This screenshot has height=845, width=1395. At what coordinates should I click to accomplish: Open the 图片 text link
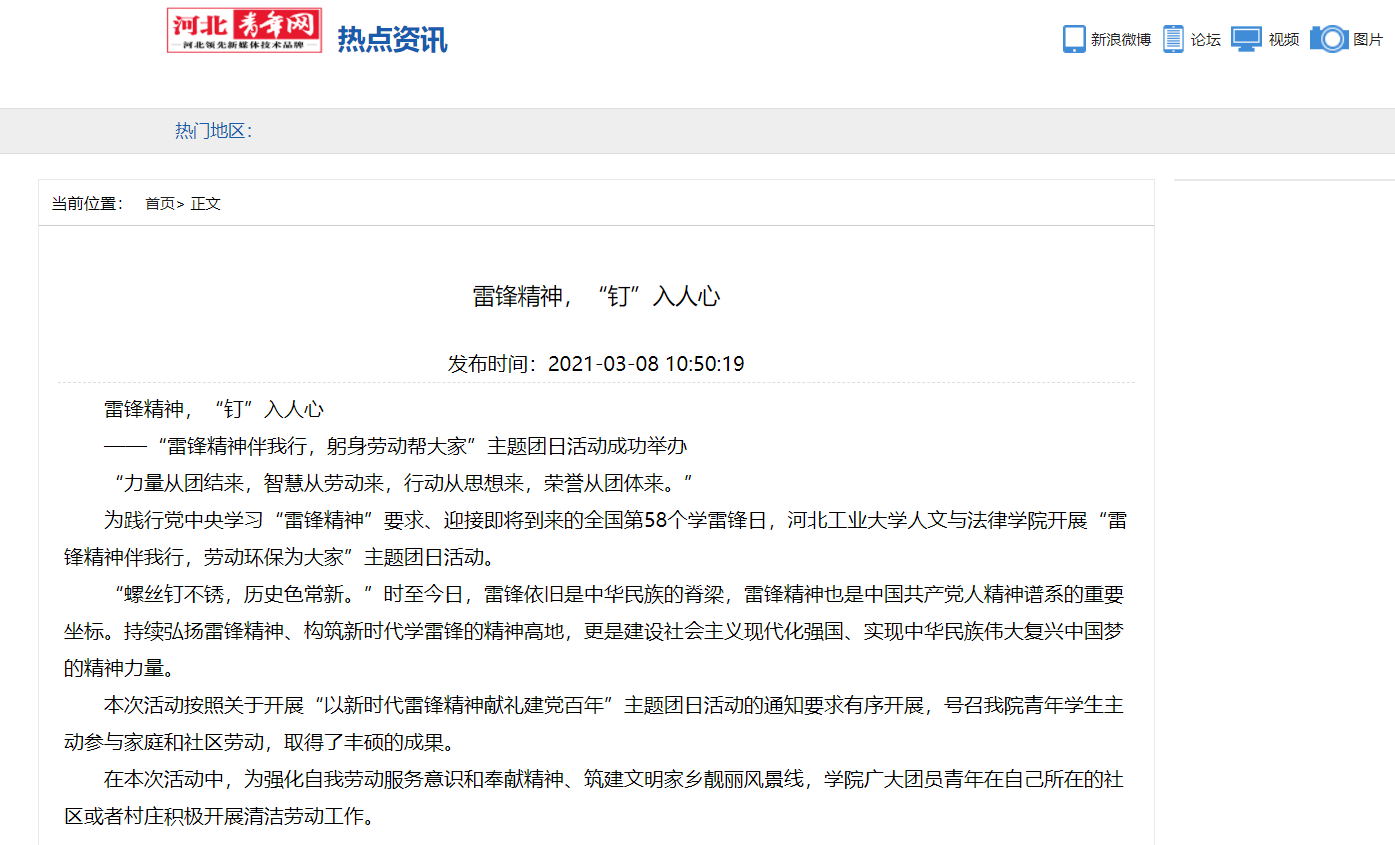[1368, 40]
